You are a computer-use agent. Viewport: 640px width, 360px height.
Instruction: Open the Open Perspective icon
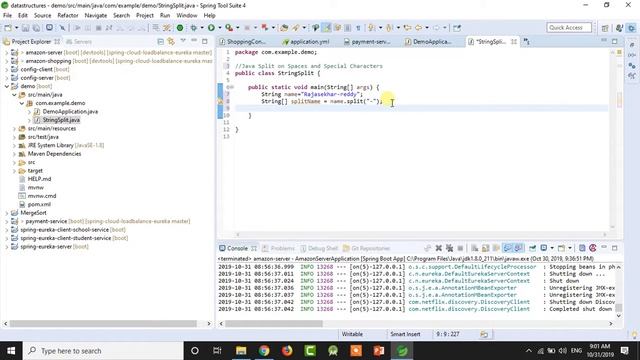pyautogui.click(x=605, y=28)
